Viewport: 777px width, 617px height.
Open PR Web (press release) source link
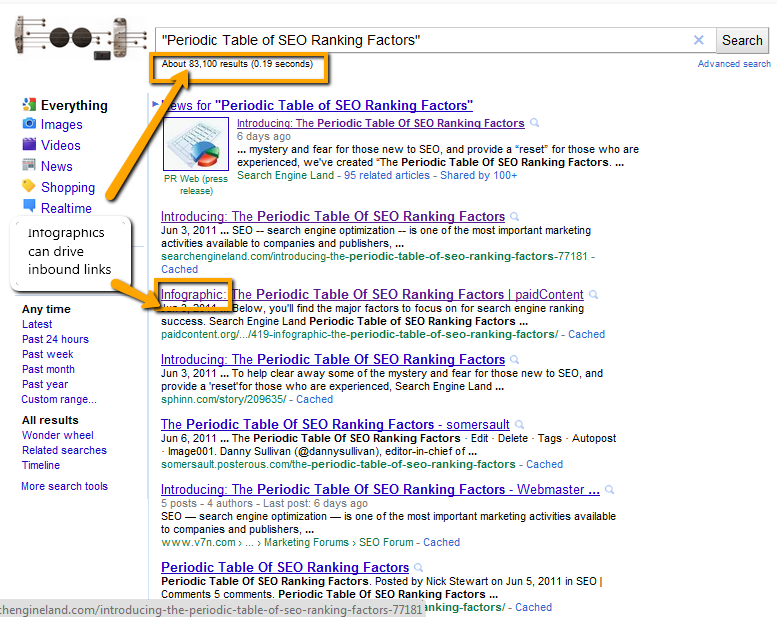(196, 184)
